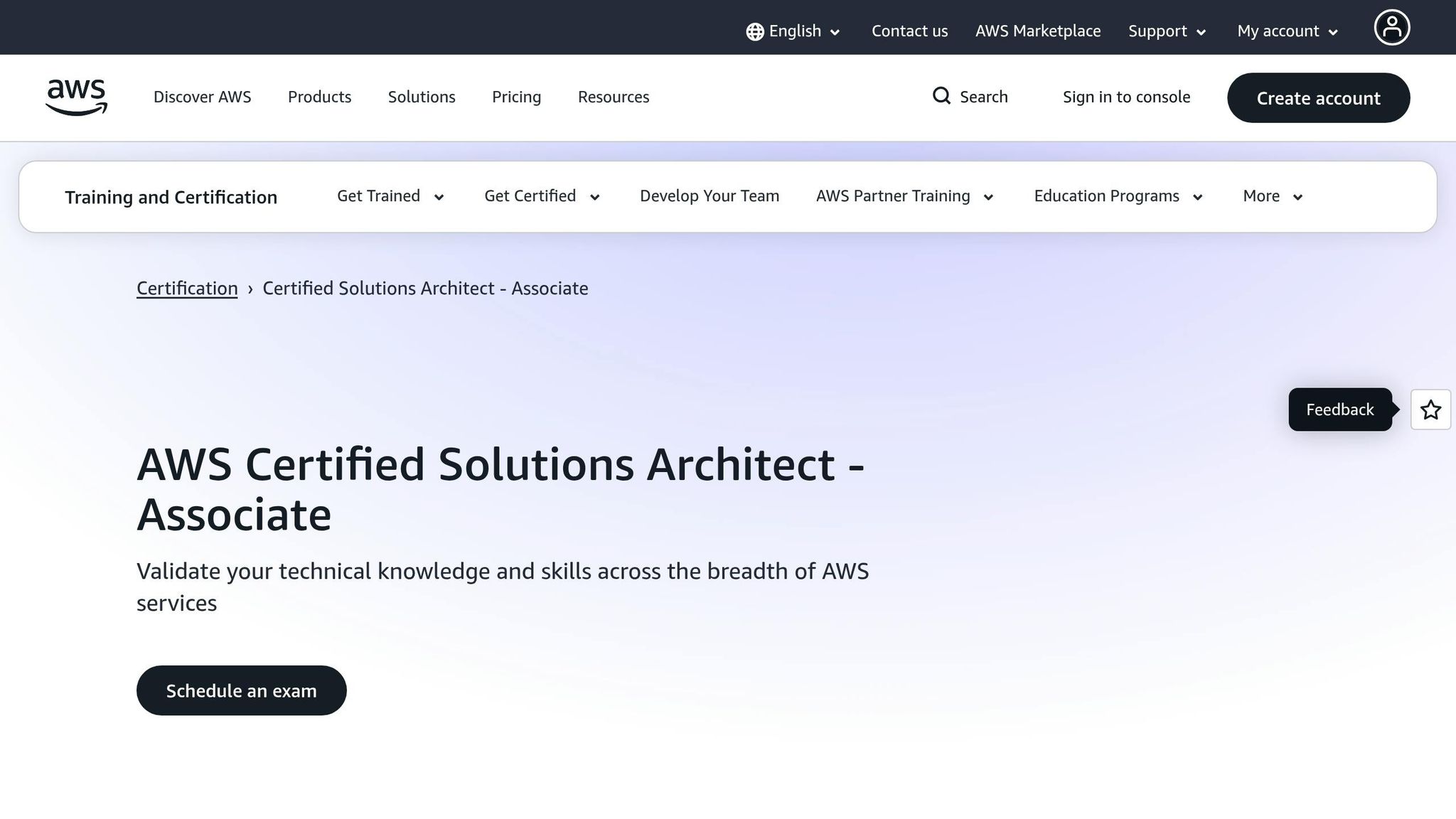Open the More dropdown

(1273, 196)
